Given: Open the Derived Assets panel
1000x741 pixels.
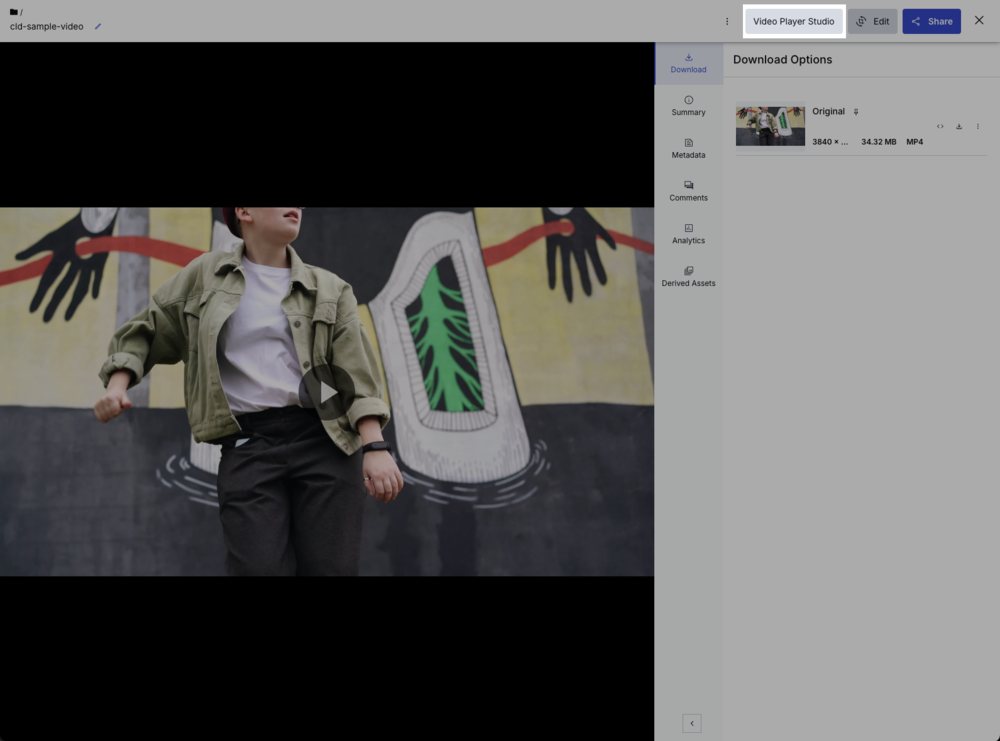Looking at the screenshot, I should click(x=688, y=276).
